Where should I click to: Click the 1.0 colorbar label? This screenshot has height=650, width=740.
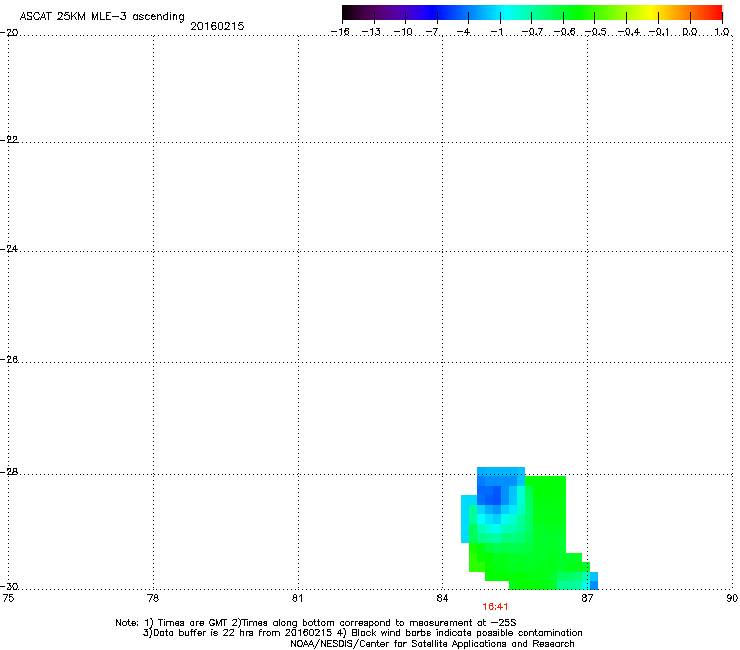722,32
